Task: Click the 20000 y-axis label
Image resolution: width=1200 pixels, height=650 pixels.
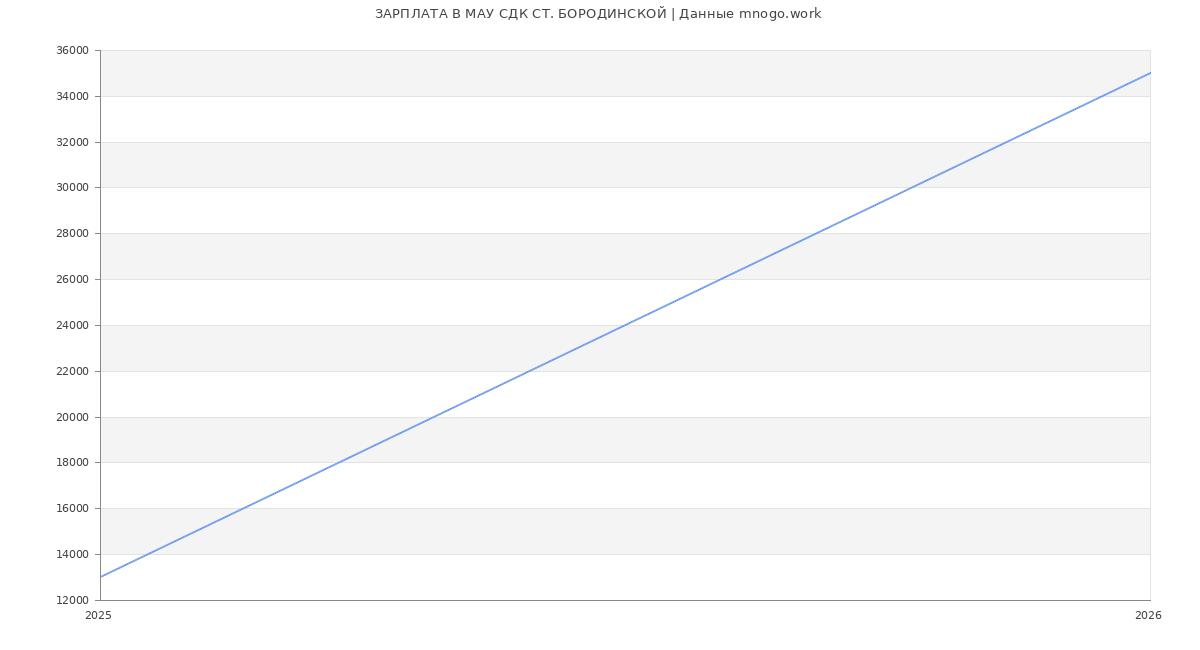Action: [x=72, y=417]
